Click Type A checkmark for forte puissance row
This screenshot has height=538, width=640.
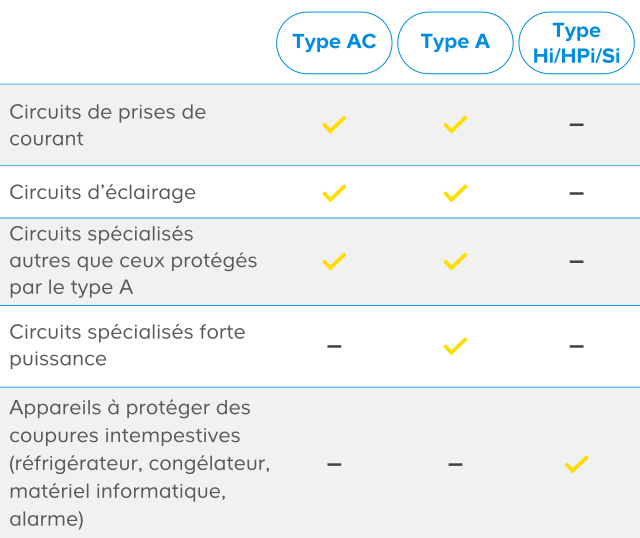(x=455, y=346)
